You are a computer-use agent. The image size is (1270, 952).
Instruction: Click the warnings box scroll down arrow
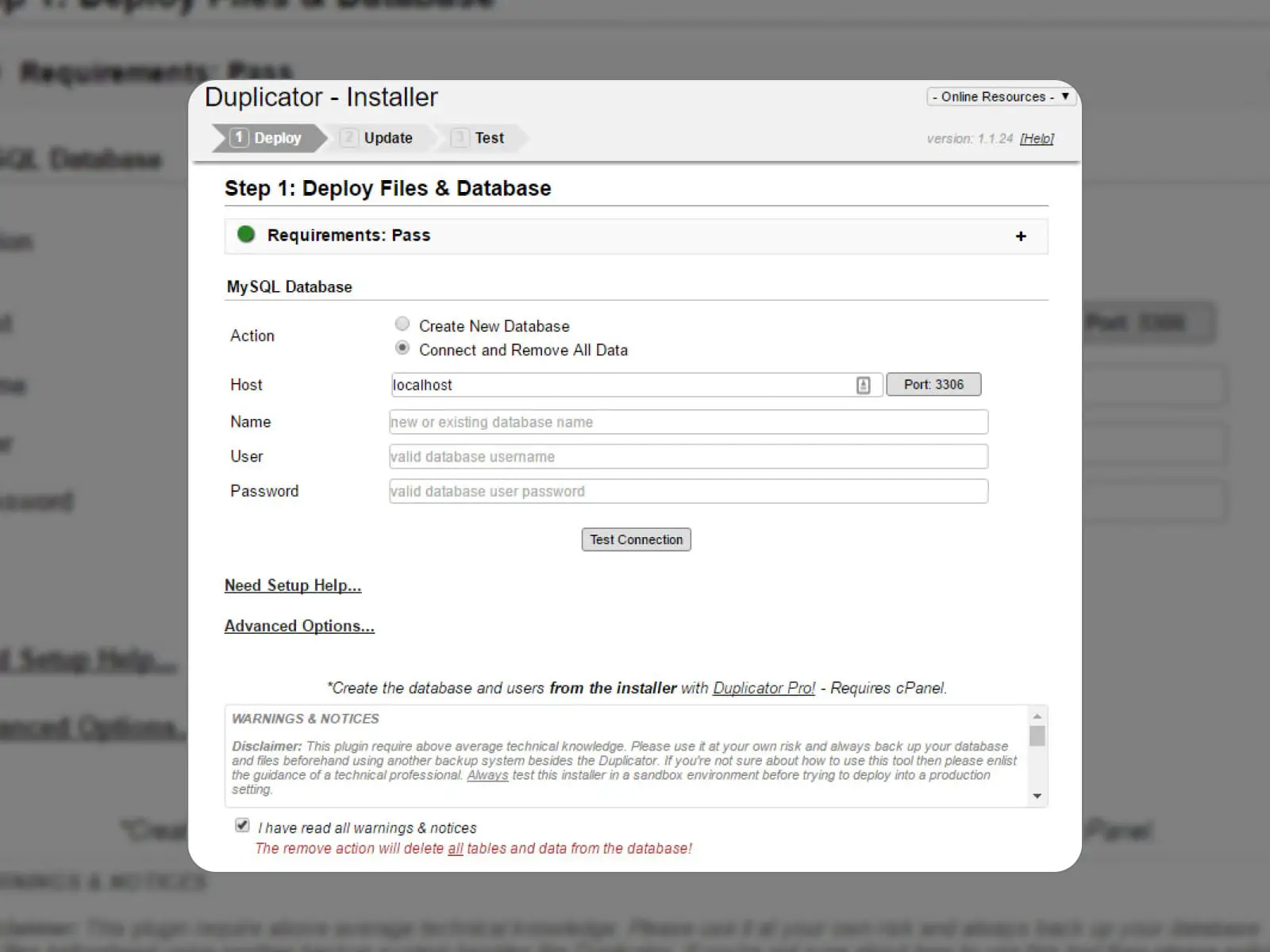coord(1037,796)
